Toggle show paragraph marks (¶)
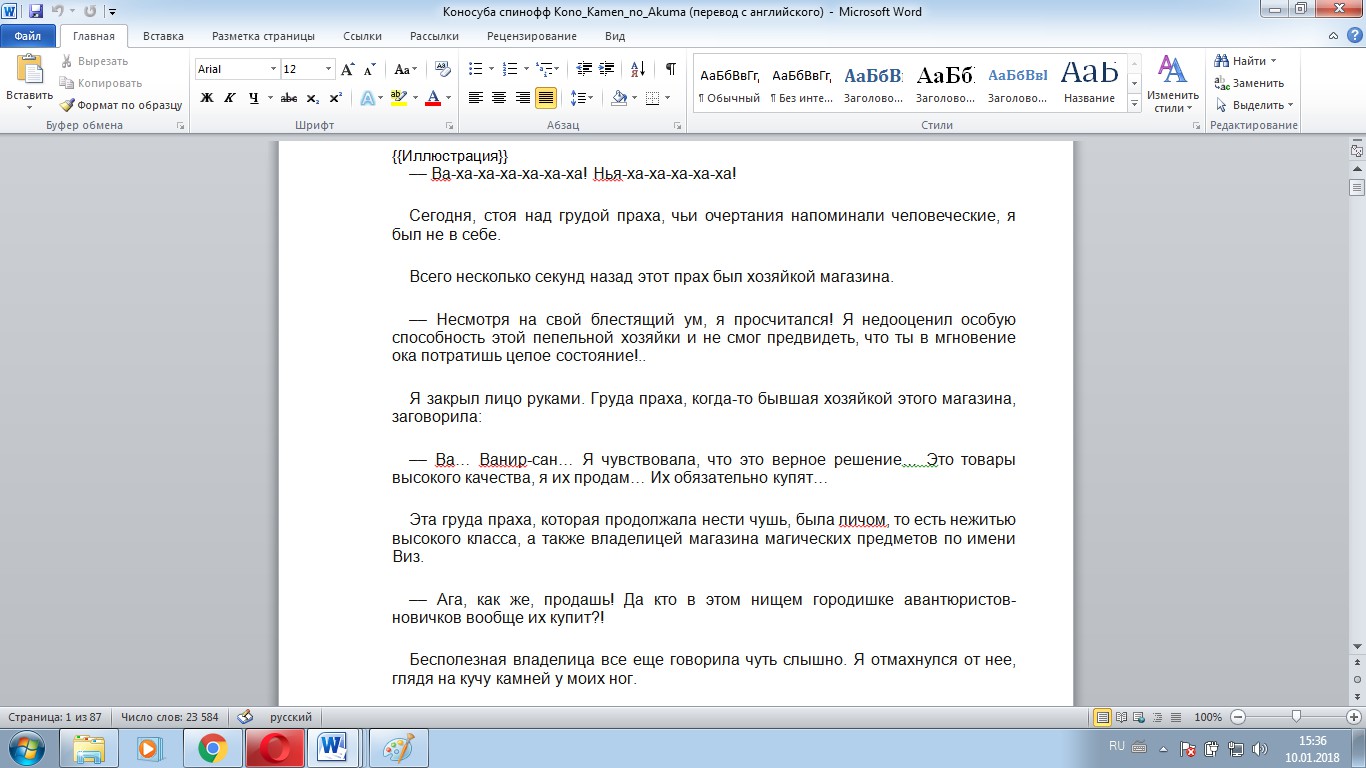The height and width of the screenshot is (768, 1366). click(x=671, y=69)
